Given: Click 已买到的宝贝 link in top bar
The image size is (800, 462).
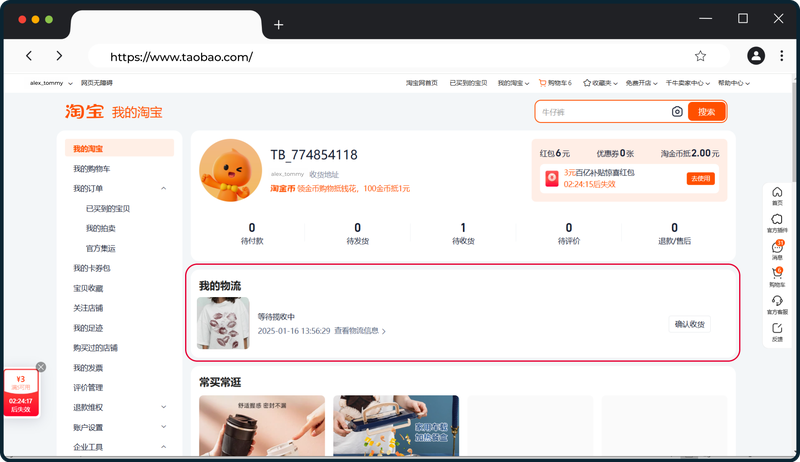Looking at the screenshot, I should point(468,83).
